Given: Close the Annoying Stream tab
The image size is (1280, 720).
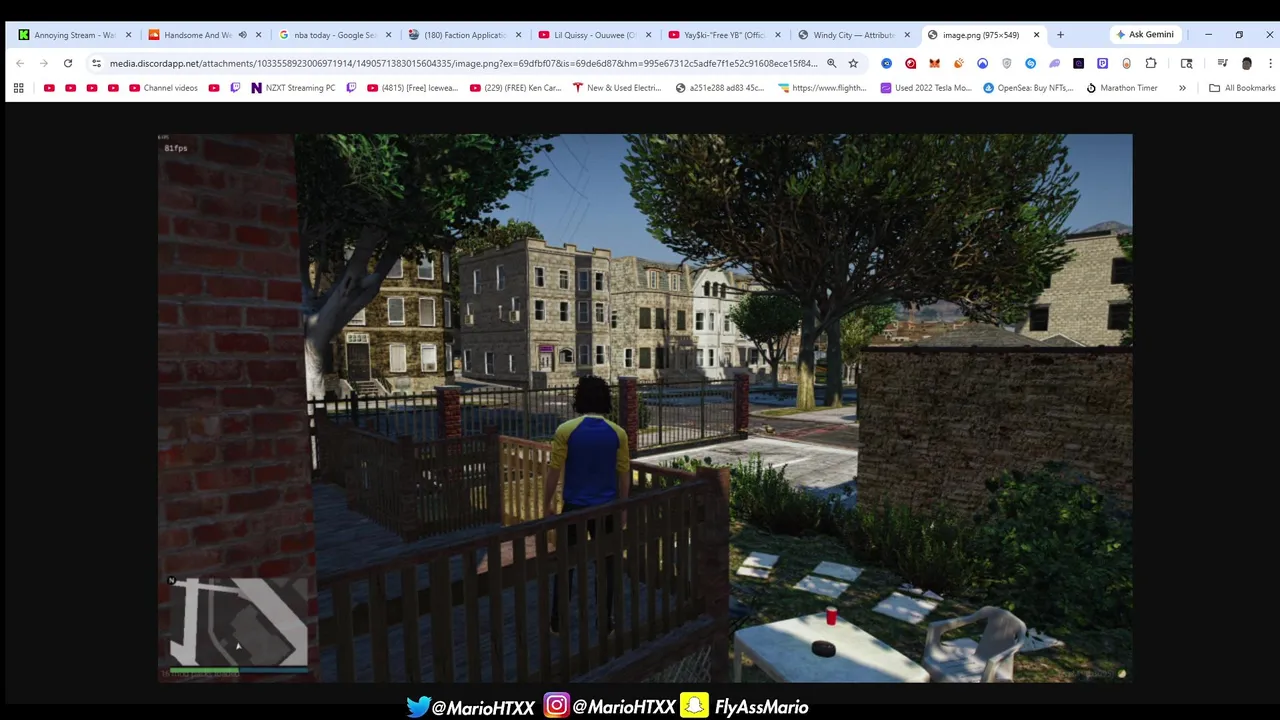Looking at the screenshot, I should (128, 35).
